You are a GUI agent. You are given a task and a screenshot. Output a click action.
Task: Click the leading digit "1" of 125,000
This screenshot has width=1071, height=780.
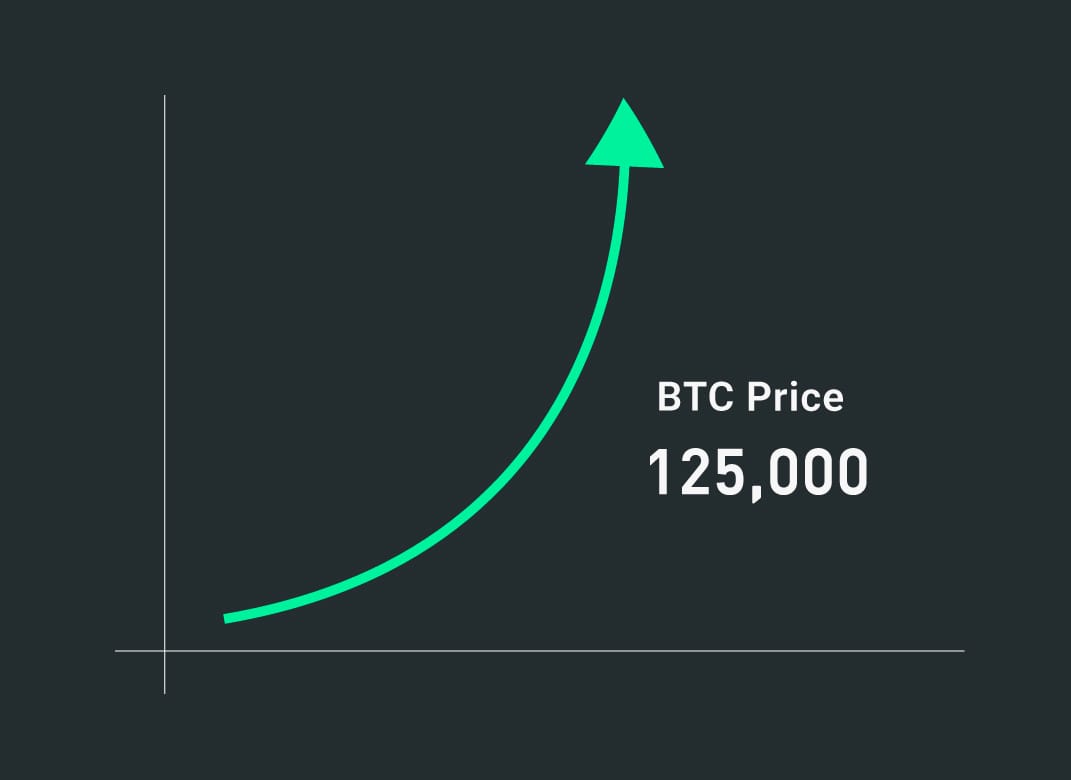[x=661, y=472]
